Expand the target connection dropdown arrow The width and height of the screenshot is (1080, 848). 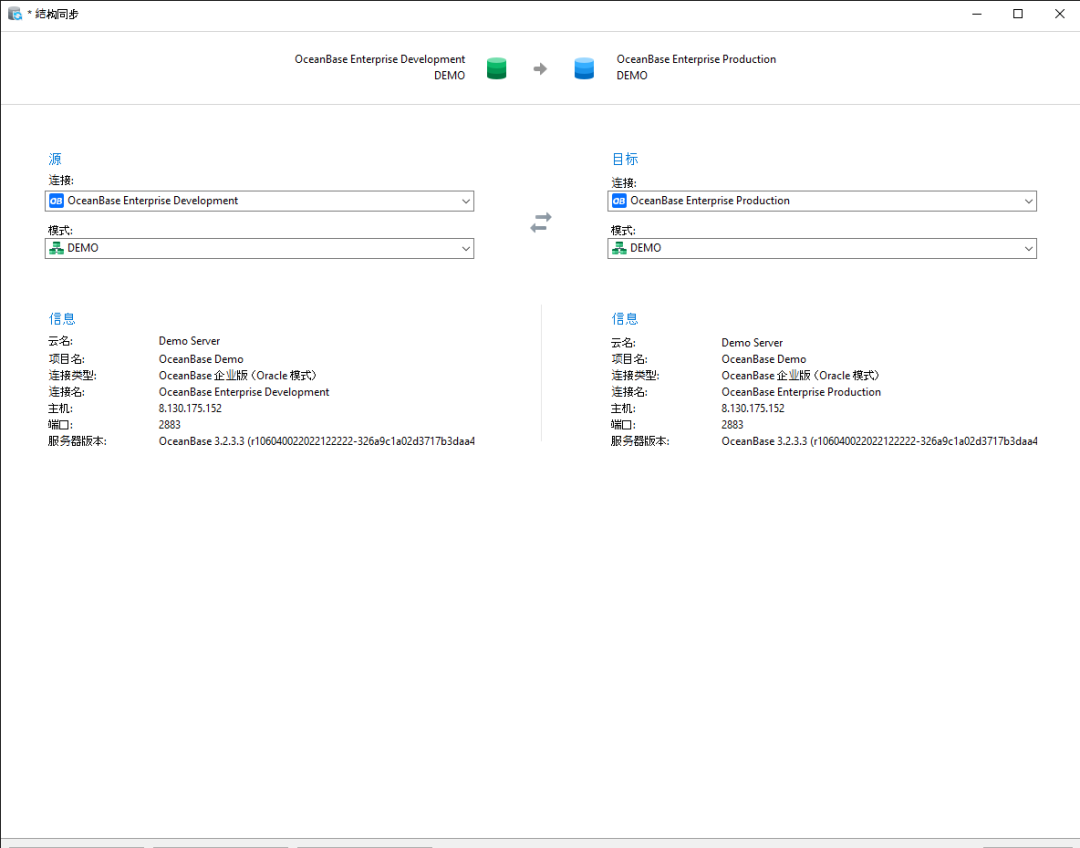click(x=1028, y=201)
